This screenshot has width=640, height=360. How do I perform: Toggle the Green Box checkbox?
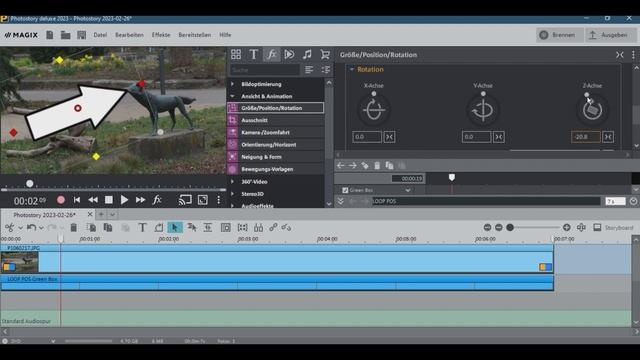(x=345, y=190)
